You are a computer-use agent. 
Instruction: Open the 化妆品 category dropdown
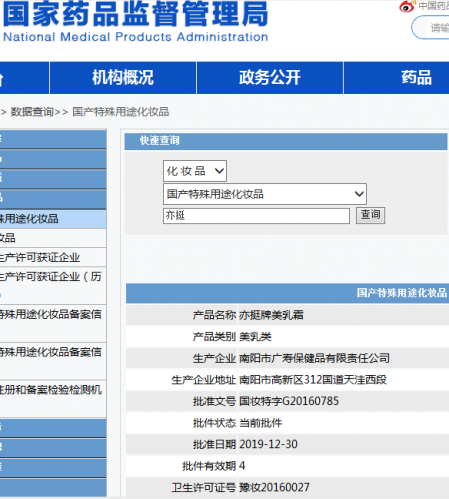195,171
